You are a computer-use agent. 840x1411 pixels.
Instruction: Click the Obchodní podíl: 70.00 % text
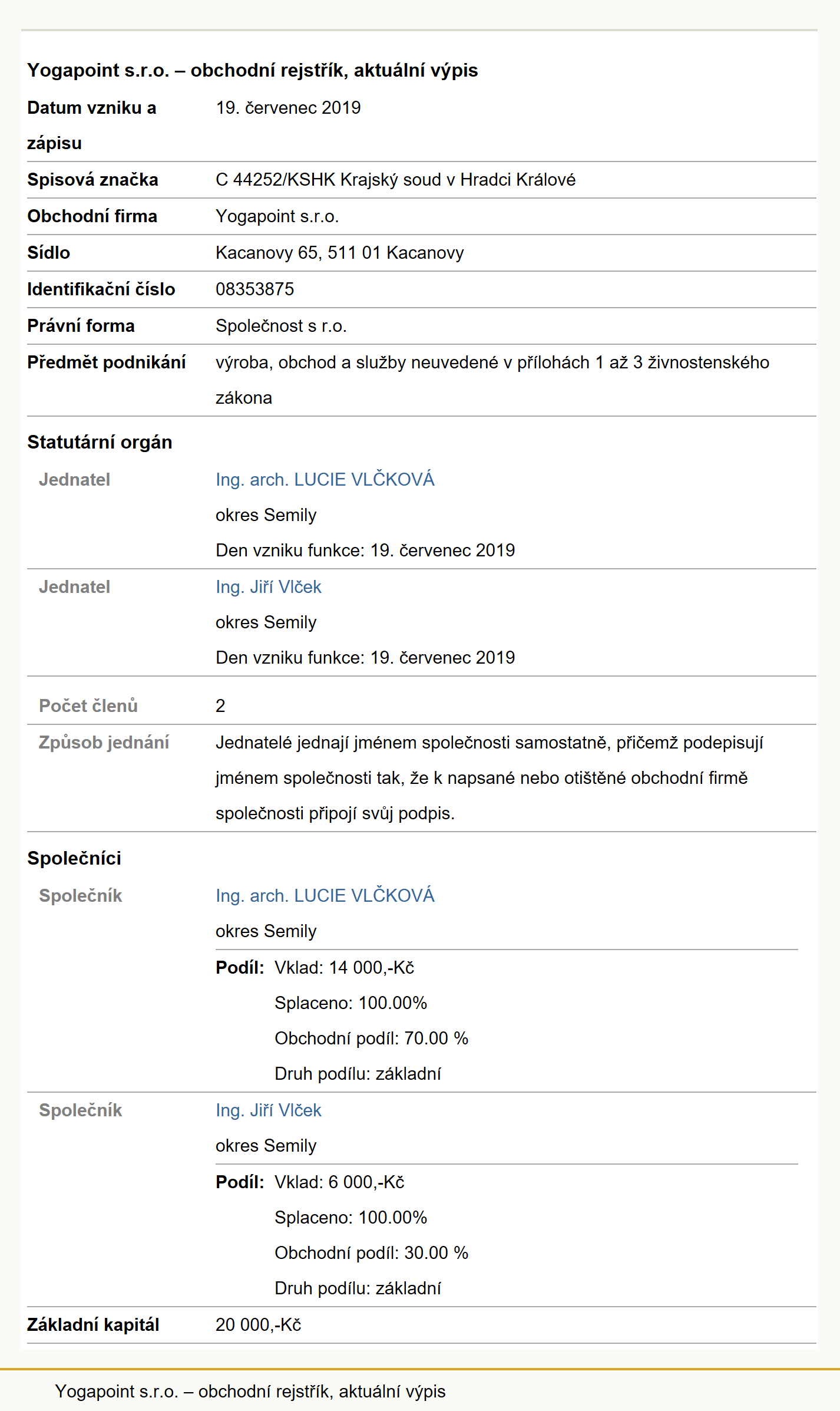pyautogui.click(x=371, y=1039)
